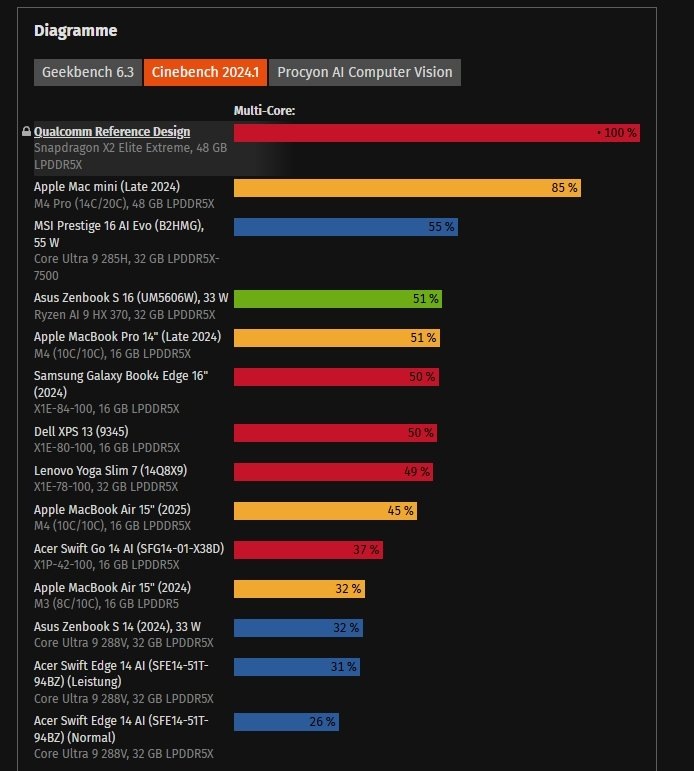Click Core Ultra 9 285H spec text
The height and width of the screenshot is (771, 694).
126,267
